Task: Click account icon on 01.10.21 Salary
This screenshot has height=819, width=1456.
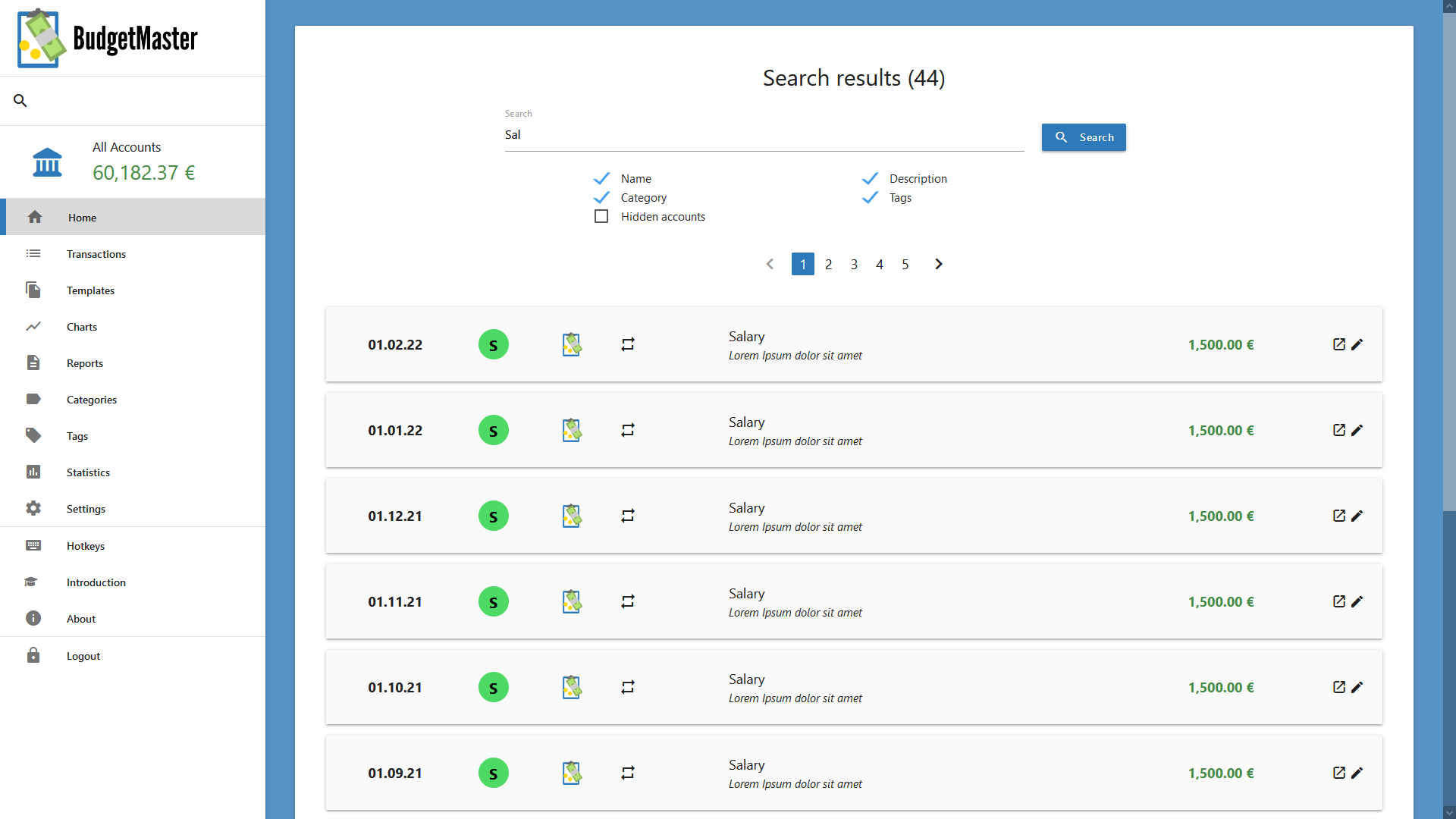Action: pos(572,687)
